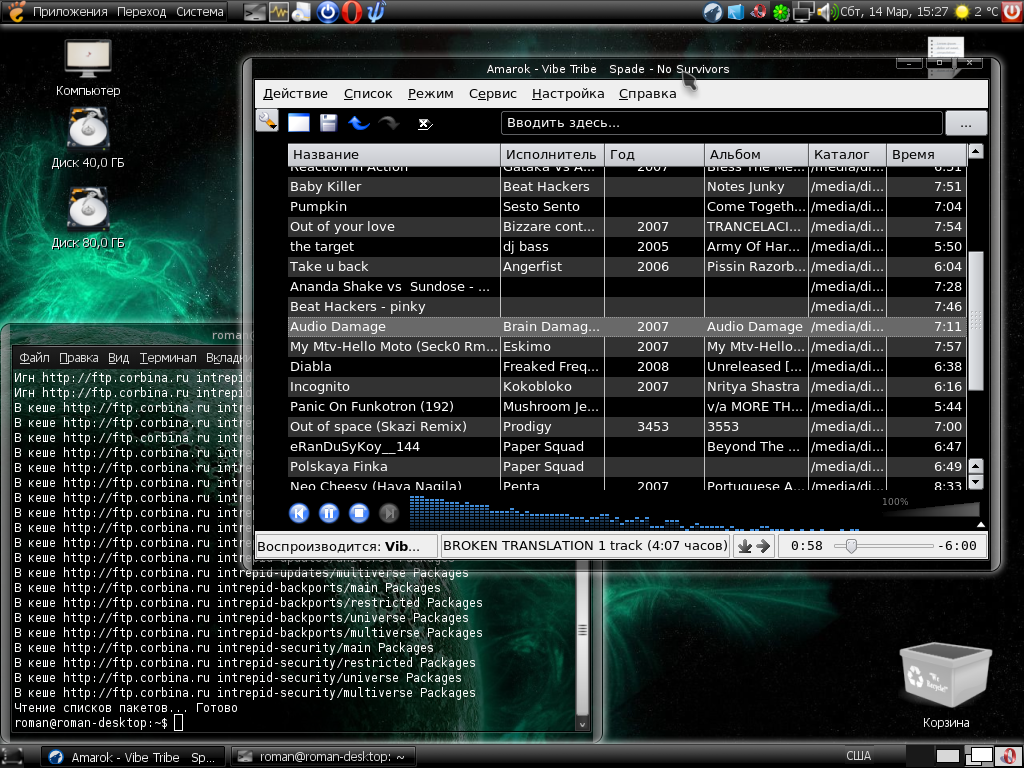Click the playlist vertical scrollbar thumb
This screenshot has width=1024, height=768.
click(x=976, y=320)
